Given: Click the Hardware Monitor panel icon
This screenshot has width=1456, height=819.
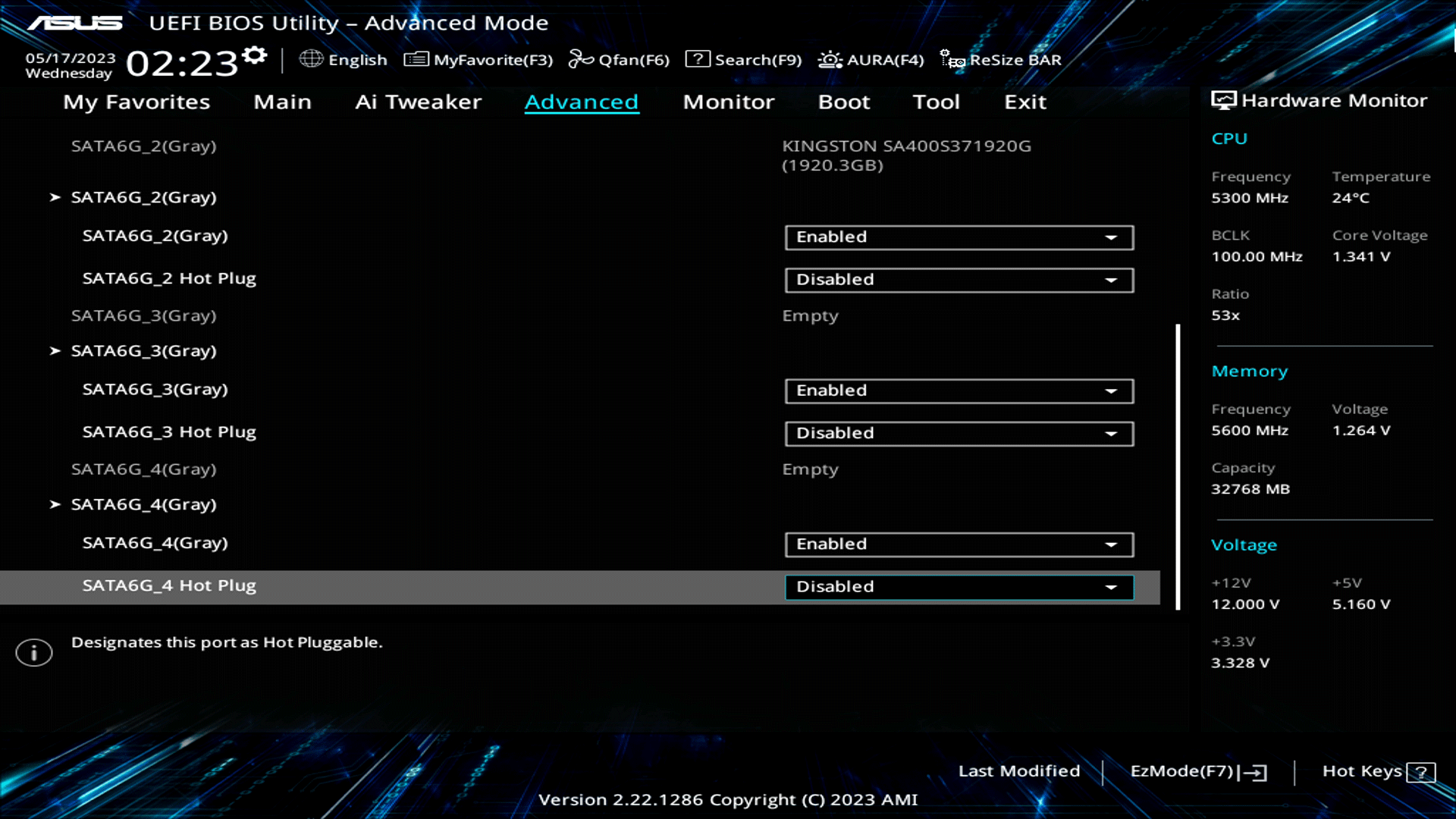Looking at the screenshot, I should click(1223, 99).
